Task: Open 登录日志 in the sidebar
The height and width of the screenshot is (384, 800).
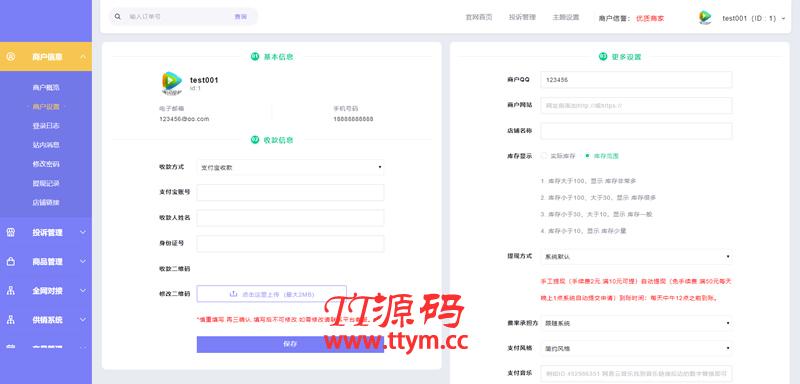Action: (x=46, y=125)
